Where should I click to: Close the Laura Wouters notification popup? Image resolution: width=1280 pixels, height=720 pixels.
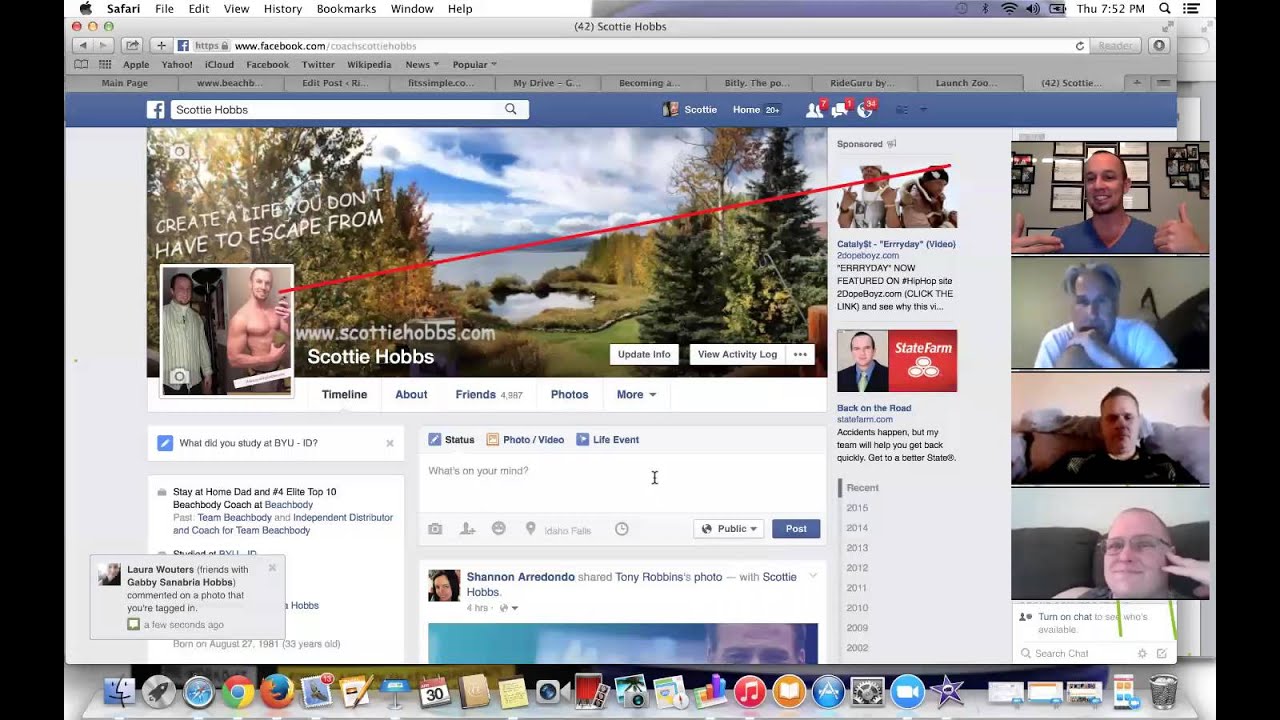tap(272, 568)
